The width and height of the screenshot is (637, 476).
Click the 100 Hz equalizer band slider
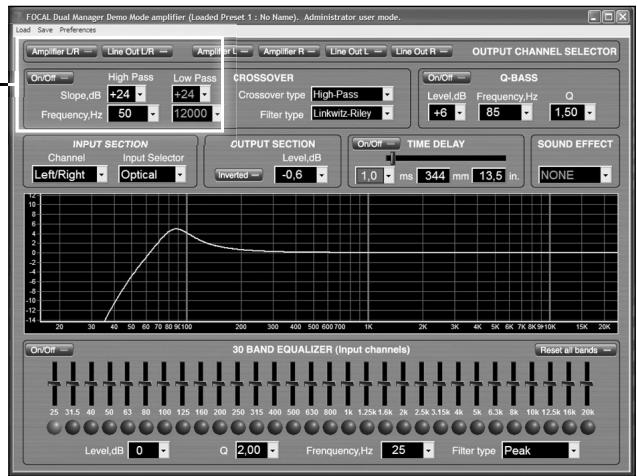(164, 383)
